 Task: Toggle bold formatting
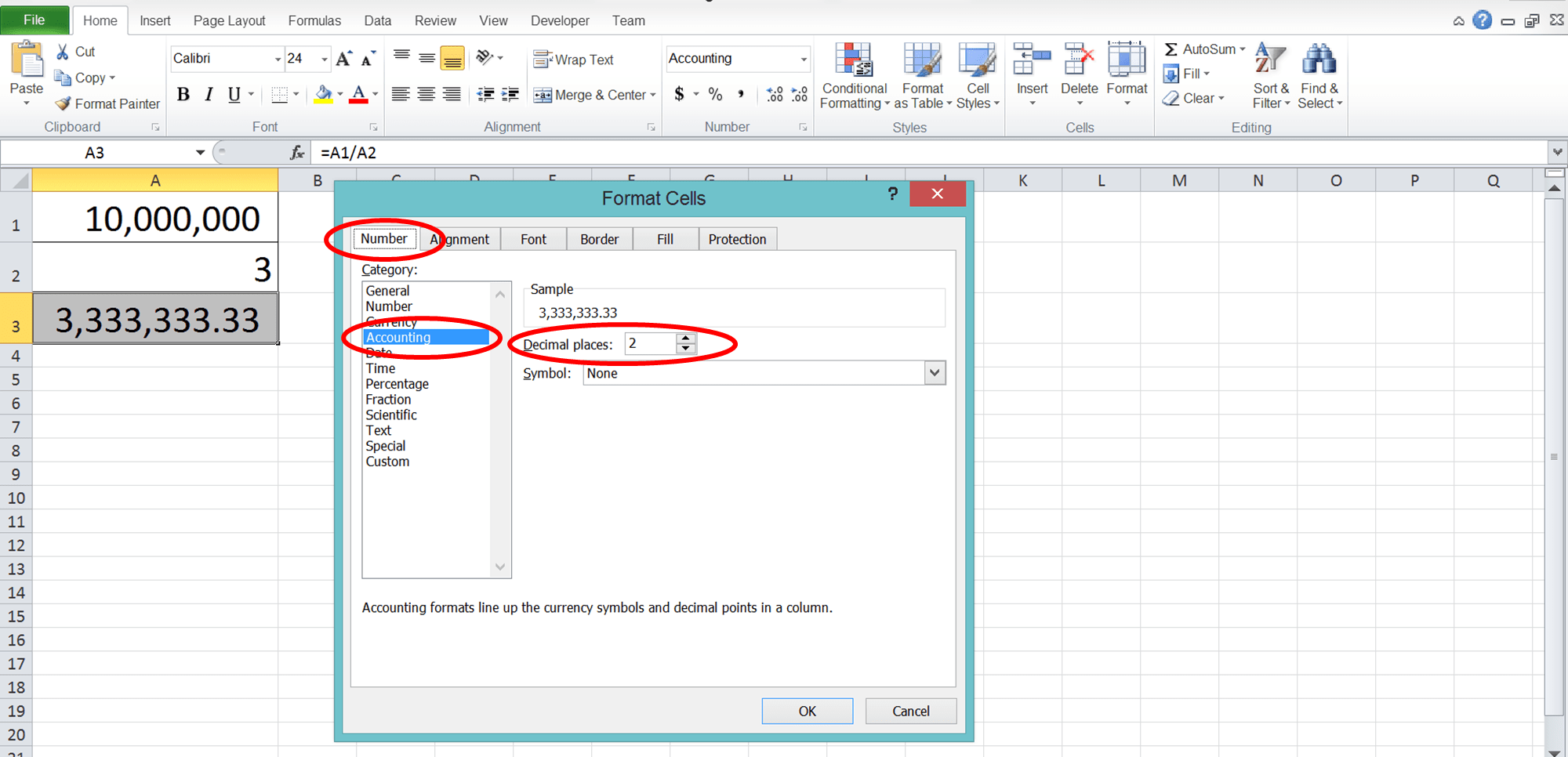(183, 94)
